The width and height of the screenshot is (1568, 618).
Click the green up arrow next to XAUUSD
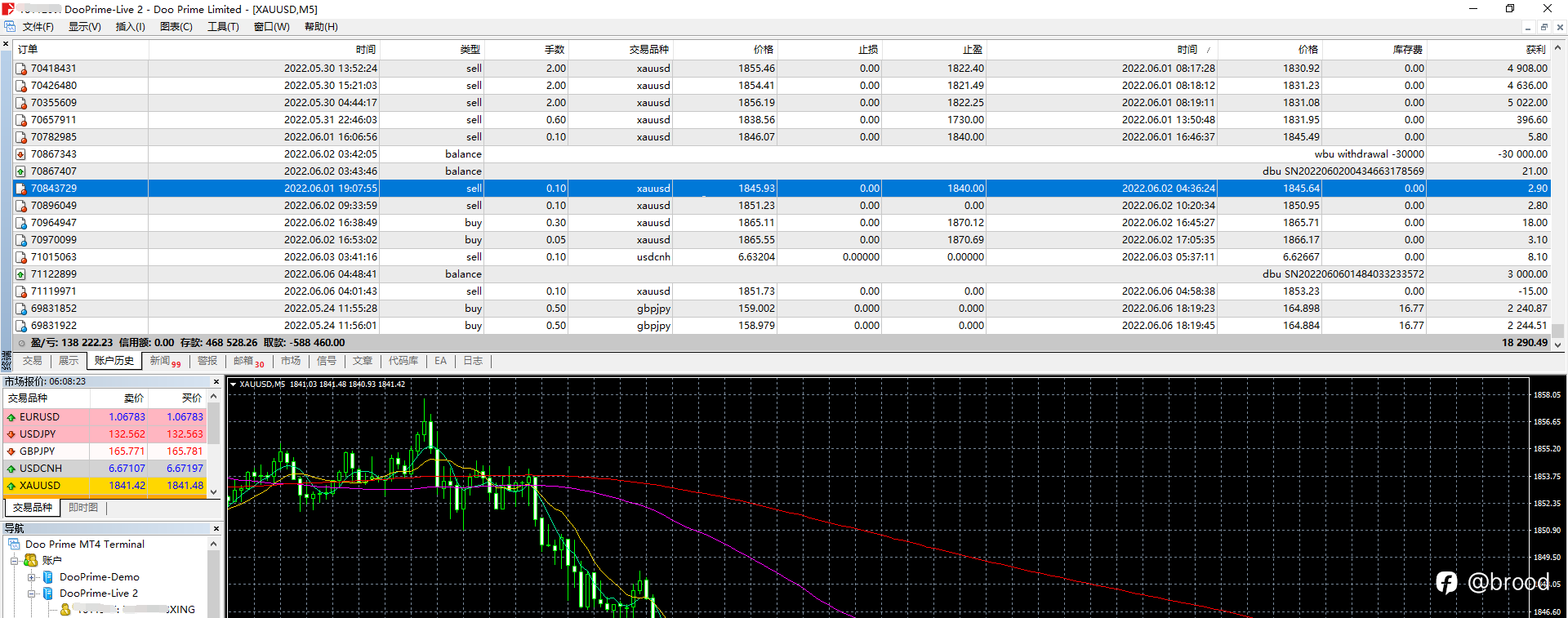tap(11, 486)
